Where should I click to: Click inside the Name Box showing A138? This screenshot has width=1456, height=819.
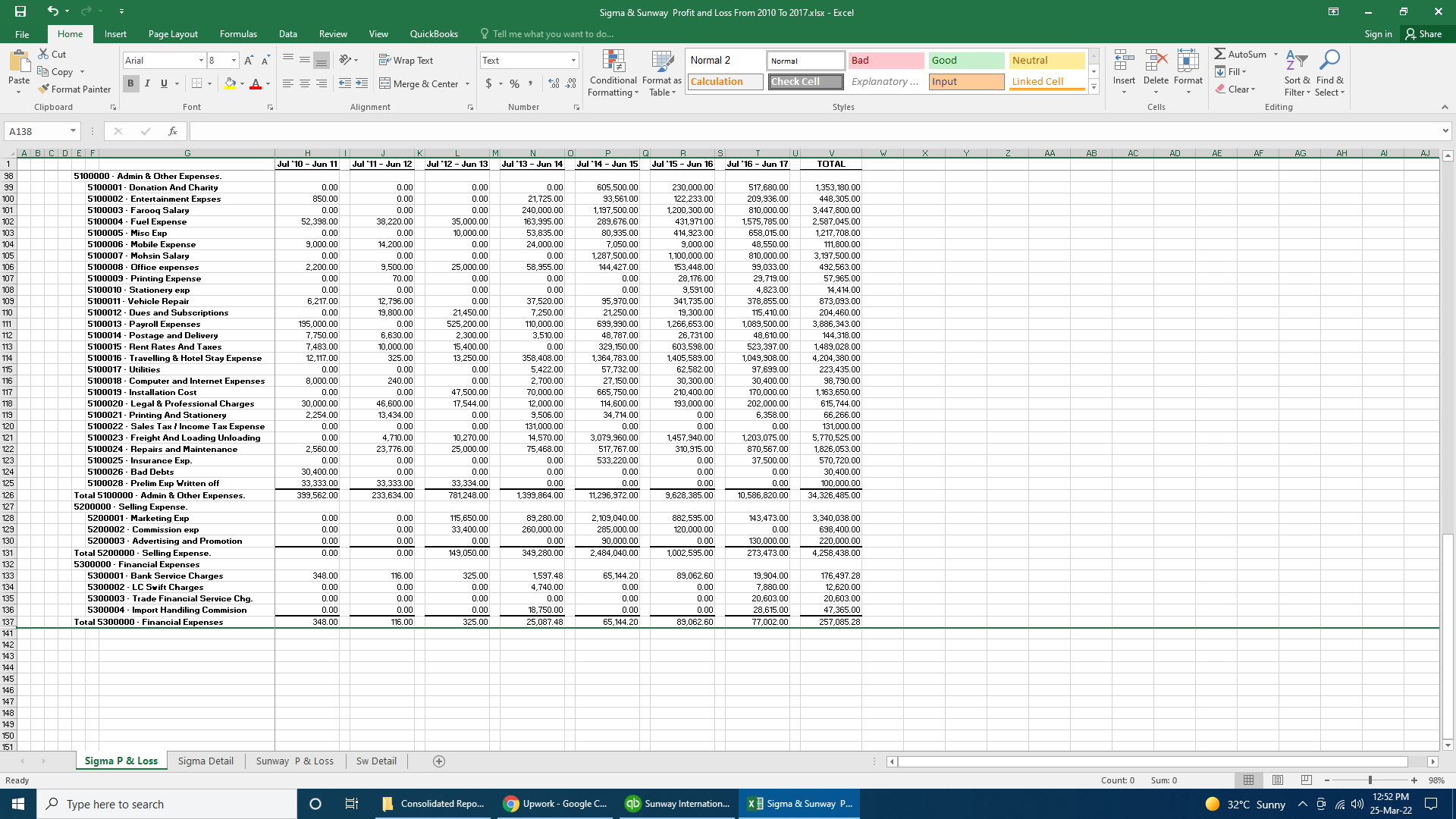click(36, 130)
